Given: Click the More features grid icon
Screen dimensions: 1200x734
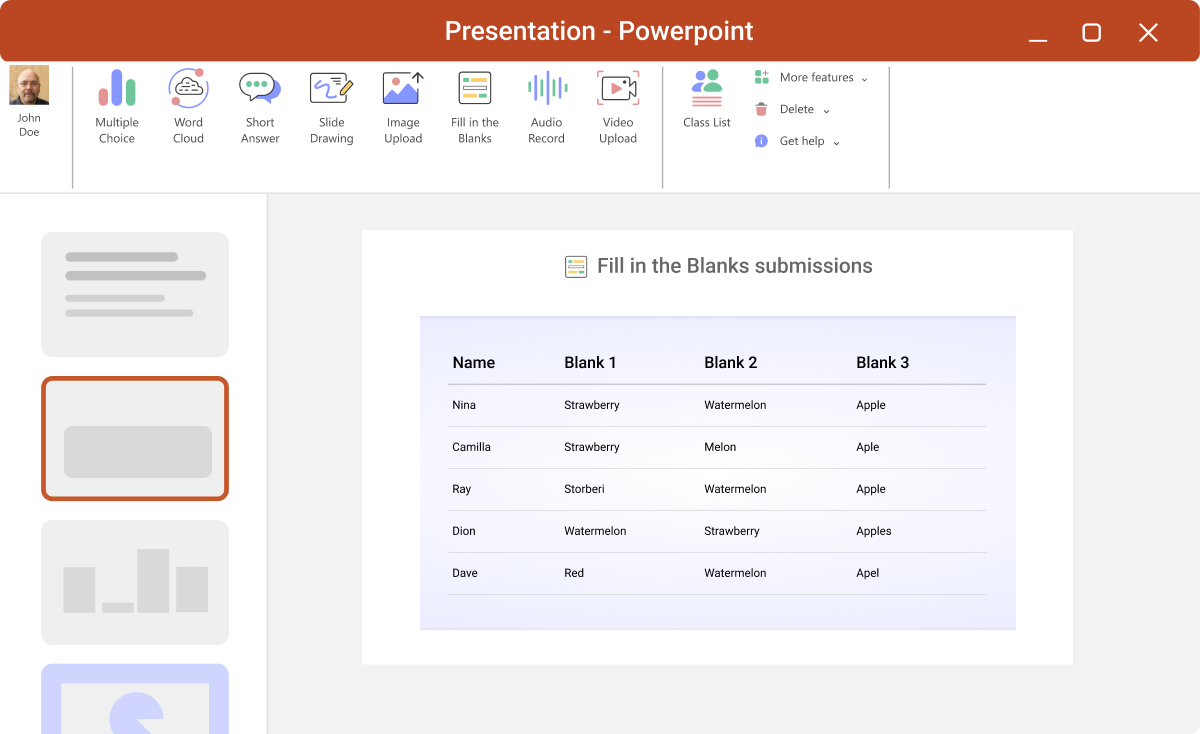Looking at the screenshot, I should [x=762, y=77].
